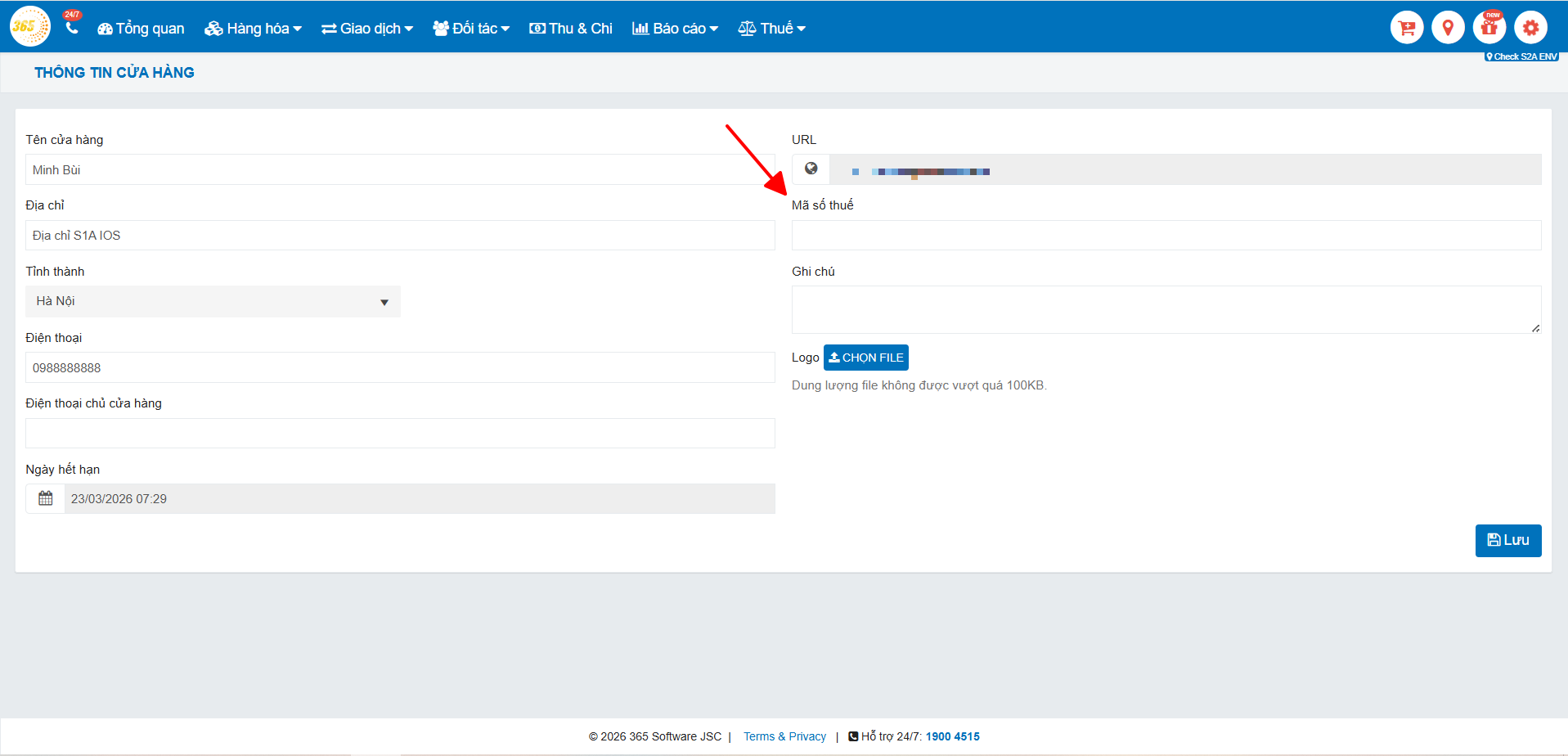Click the Điện thoại chủ cửa hàng field
Viewport: 1568px width, 756px height.
(400, 434)
